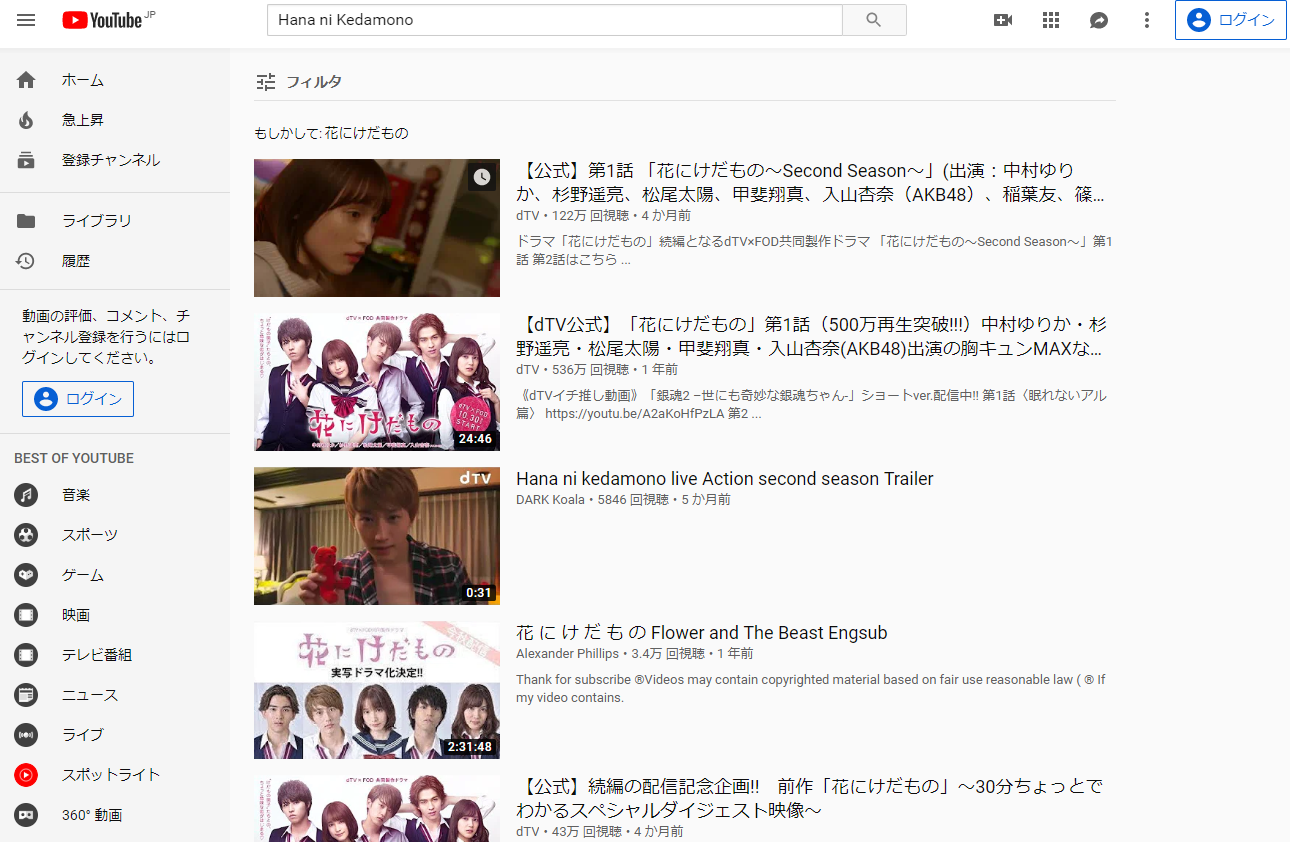Open the 2:31:48 Engsub video thumbnail
The height and width of the screenshot is (842, 1290).
click(377, 690)
